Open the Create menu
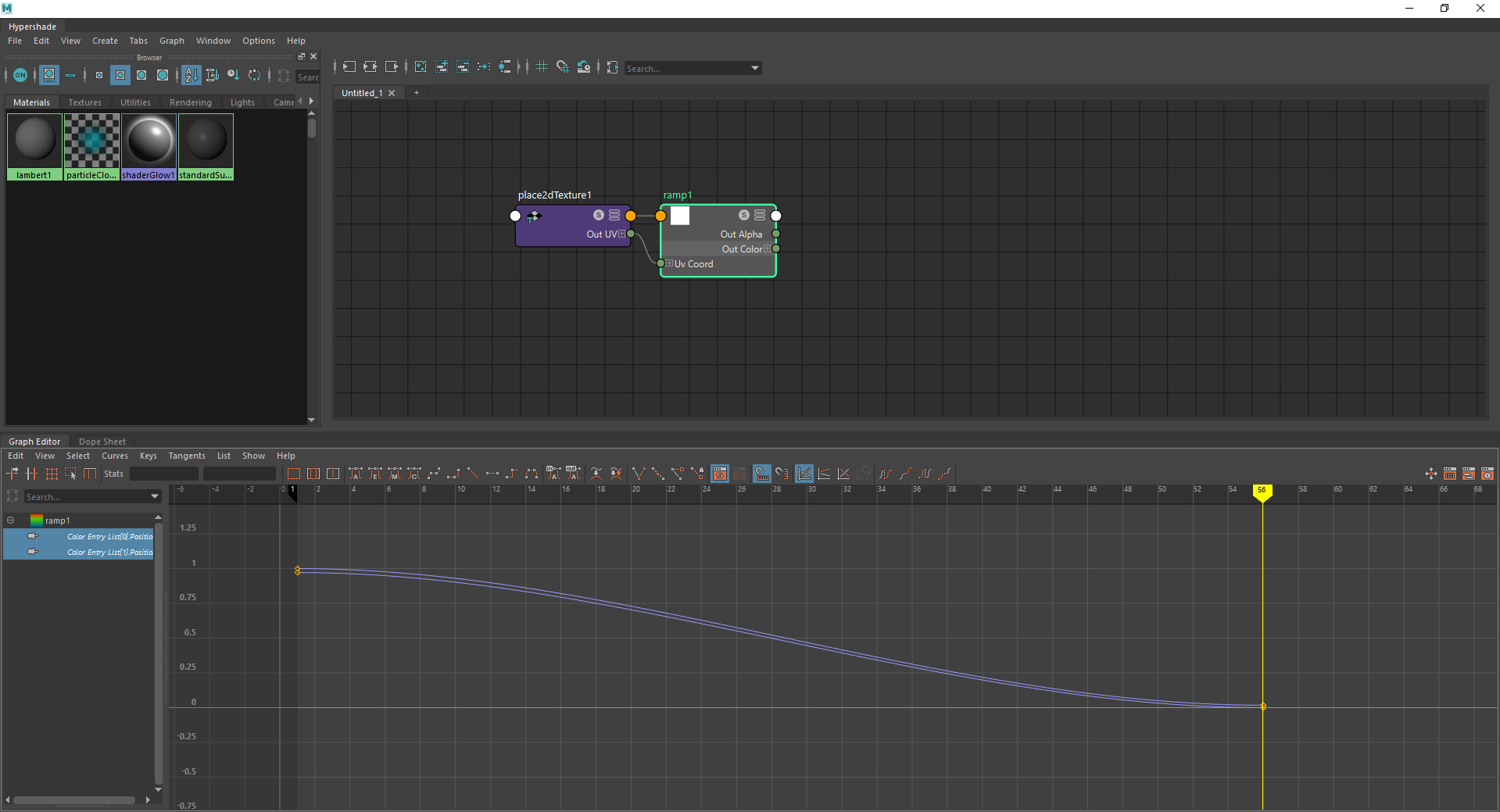 tap(105, 41)
